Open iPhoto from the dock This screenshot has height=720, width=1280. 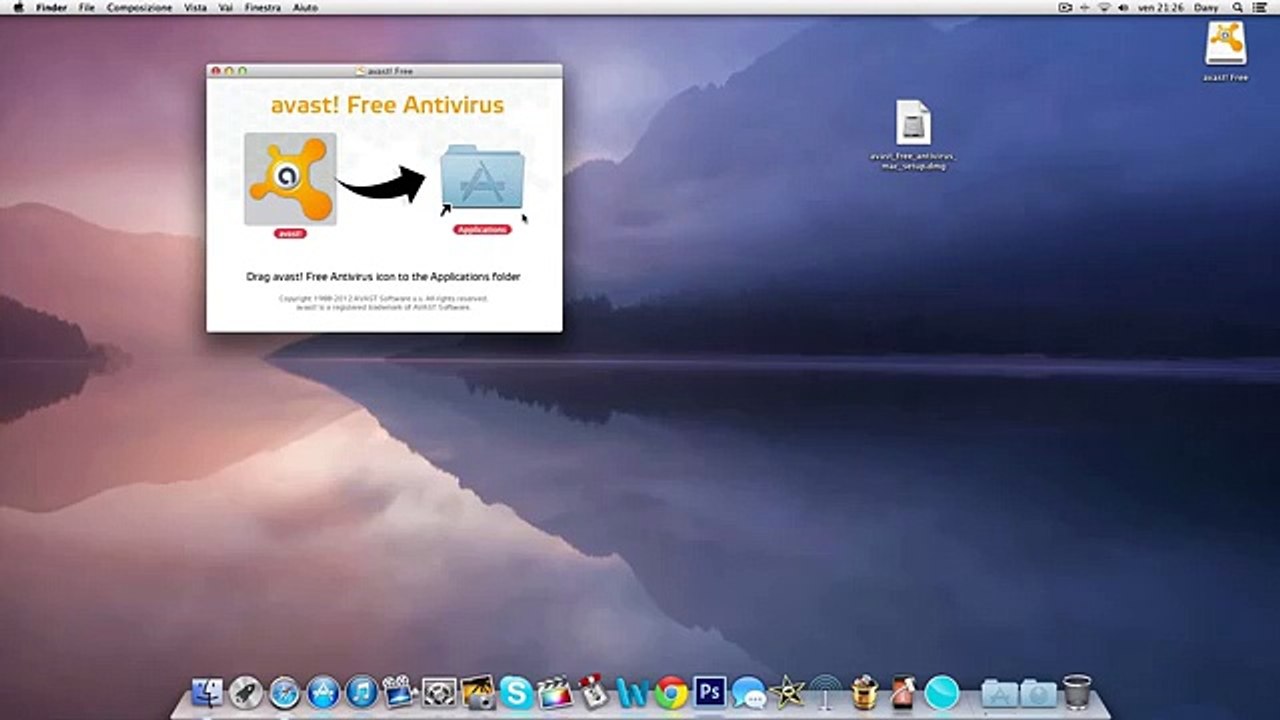tap(478, 692)
